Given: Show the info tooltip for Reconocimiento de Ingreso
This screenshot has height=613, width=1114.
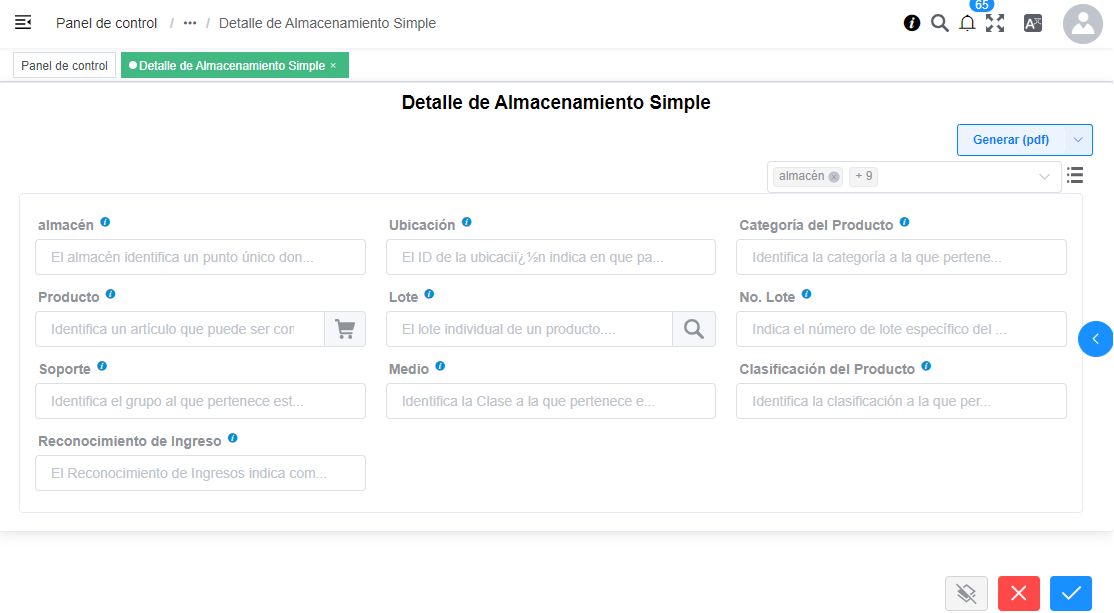Looking at the screenshot, I should pyautogui.click(x=232, y=438).
